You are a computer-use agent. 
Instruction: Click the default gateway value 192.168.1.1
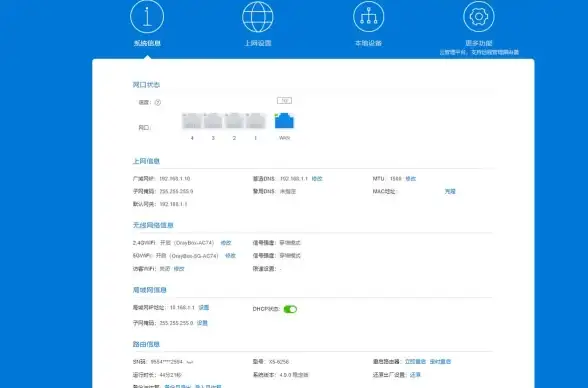pyautogui.click(x=173, y=204)
